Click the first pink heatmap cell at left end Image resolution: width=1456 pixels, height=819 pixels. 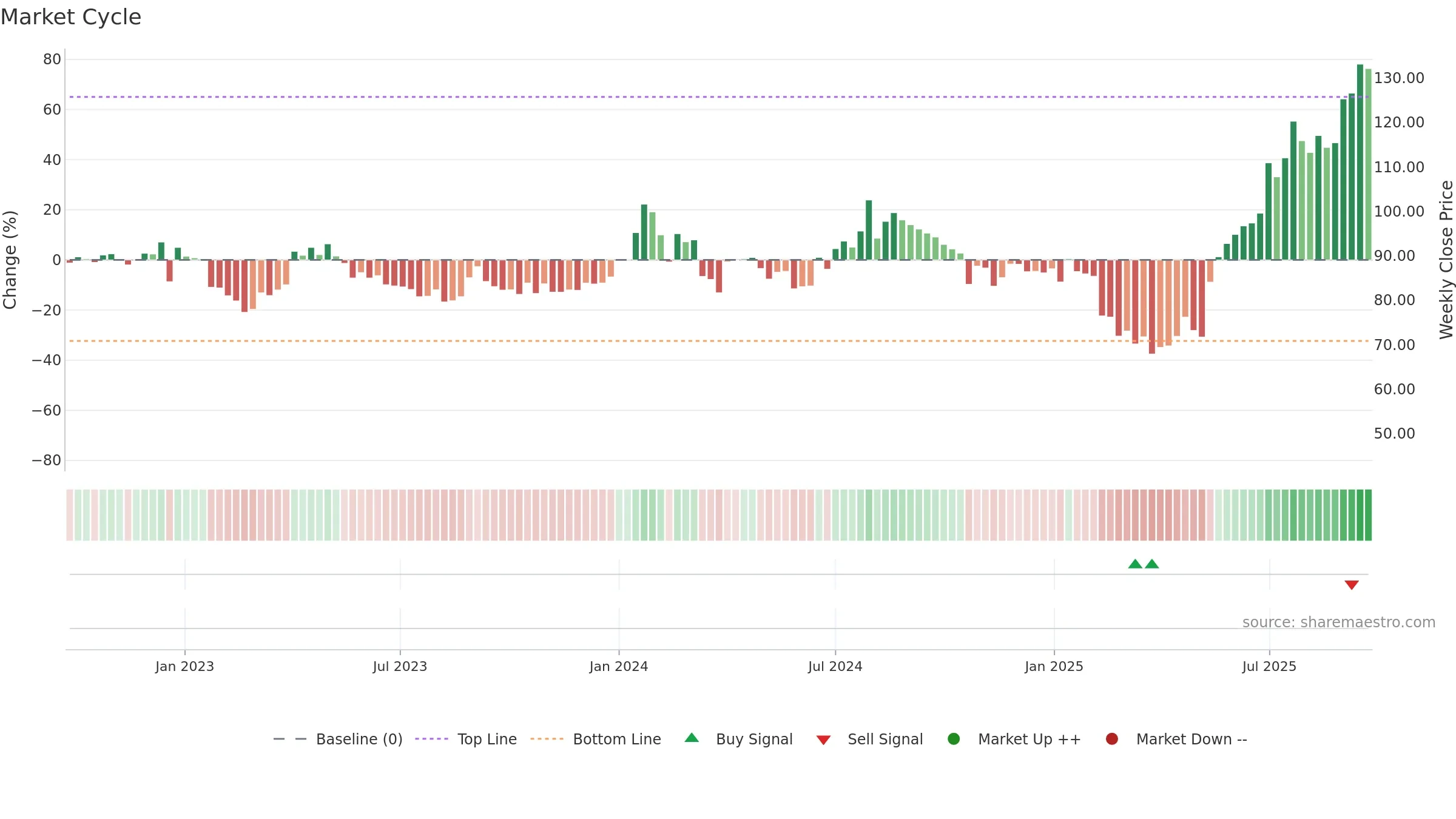coord(70,515)
